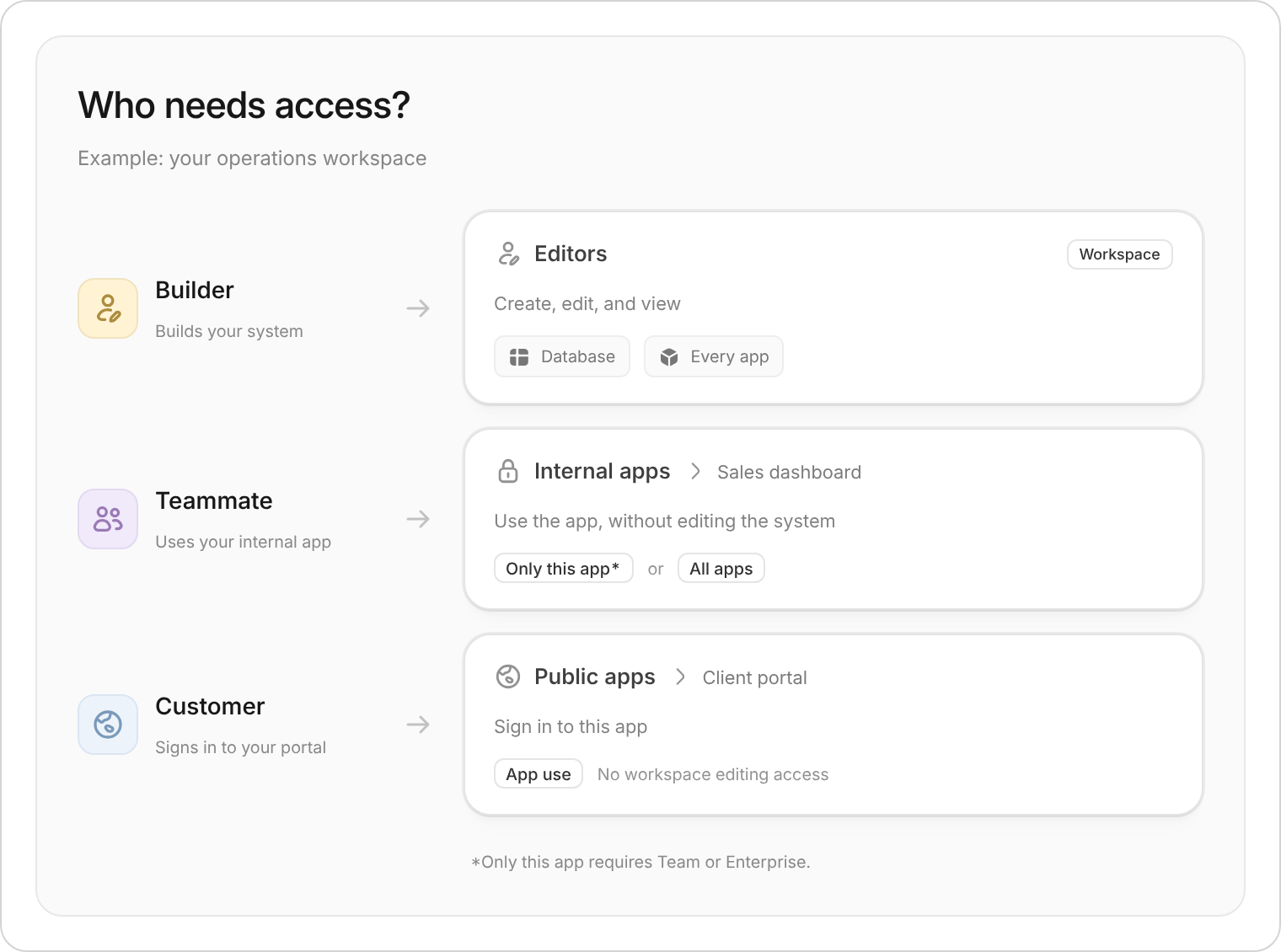
Task: Click "Example: your operations workspace" subtitle
Action: (252, 158)
